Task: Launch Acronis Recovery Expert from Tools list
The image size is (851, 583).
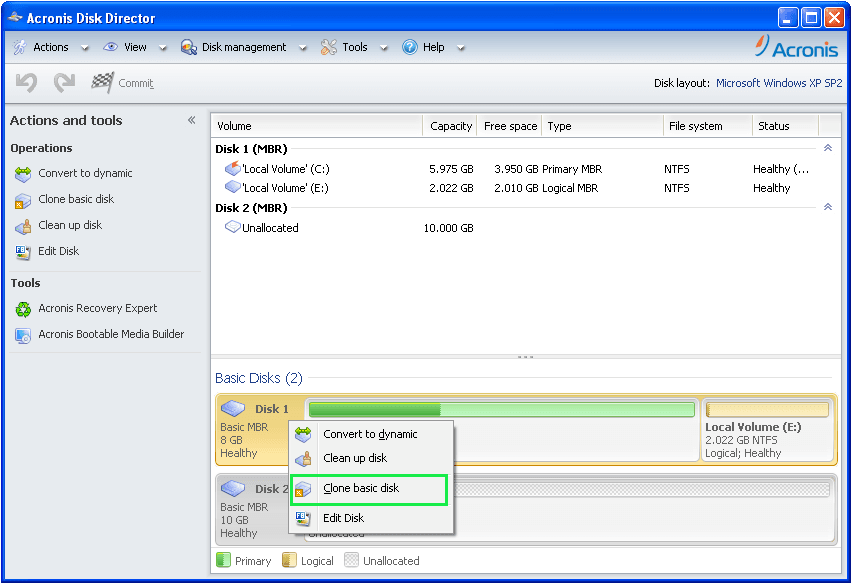Action: pyautogui.click(x=98, y=308)
